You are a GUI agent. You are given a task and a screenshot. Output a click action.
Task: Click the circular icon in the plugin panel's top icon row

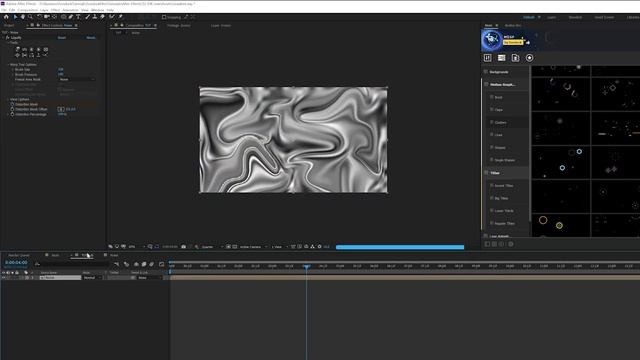[529, 58]
